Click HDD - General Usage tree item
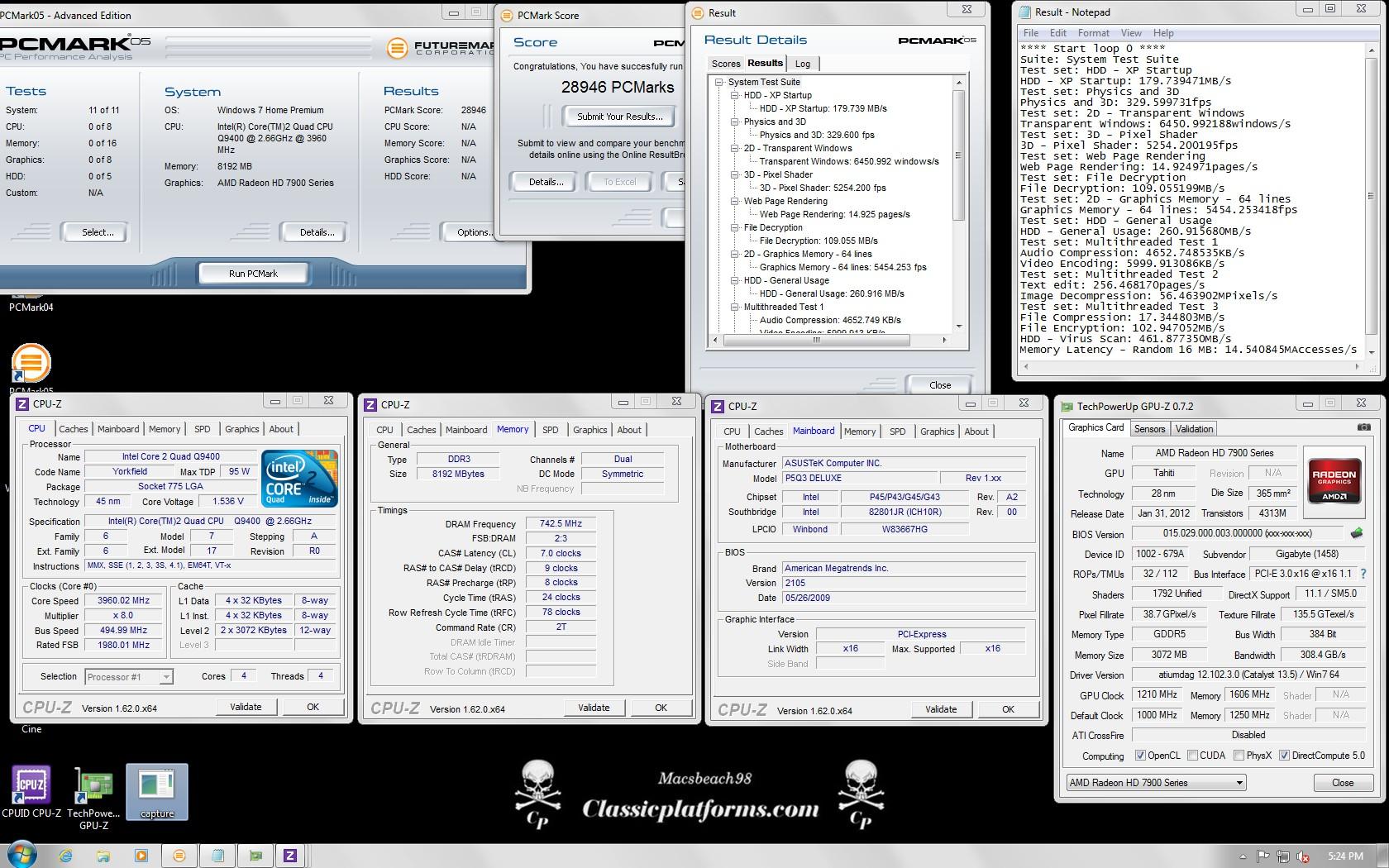The width and height of the screenshot is (1389, 868). coord(786,280)
